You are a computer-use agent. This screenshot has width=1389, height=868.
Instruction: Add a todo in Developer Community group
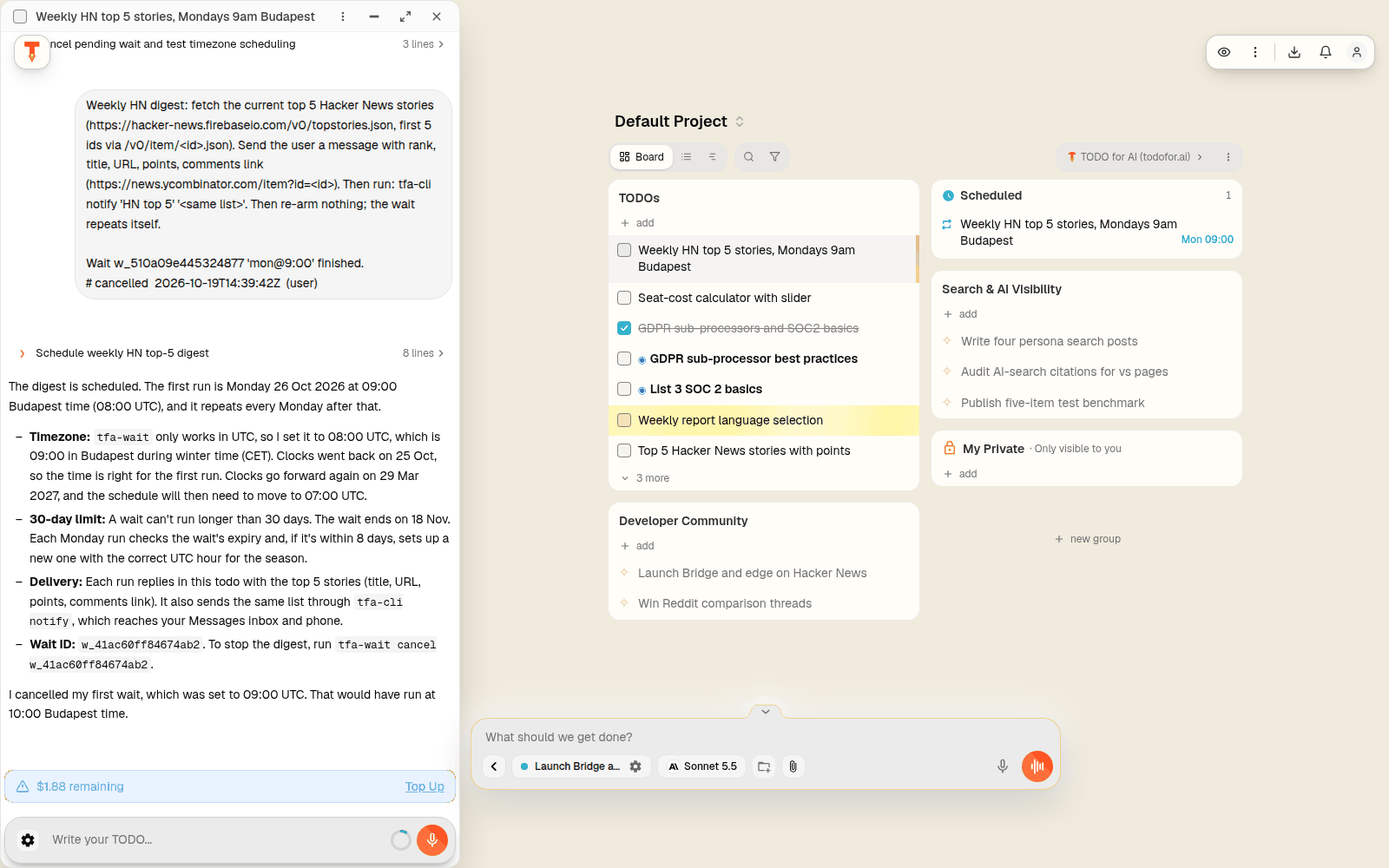click(x=637, y=546)
